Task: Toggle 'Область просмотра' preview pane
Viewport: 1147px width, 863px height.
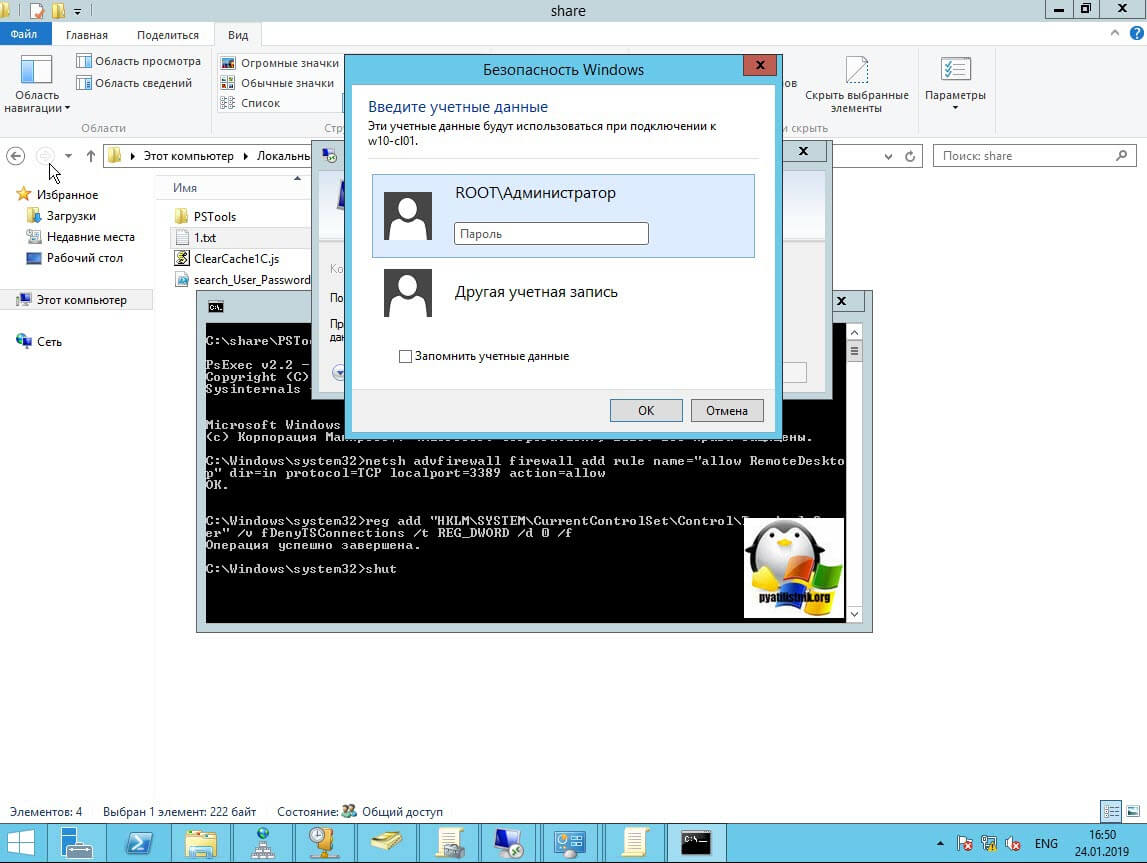Action: [x=138, y=61]
